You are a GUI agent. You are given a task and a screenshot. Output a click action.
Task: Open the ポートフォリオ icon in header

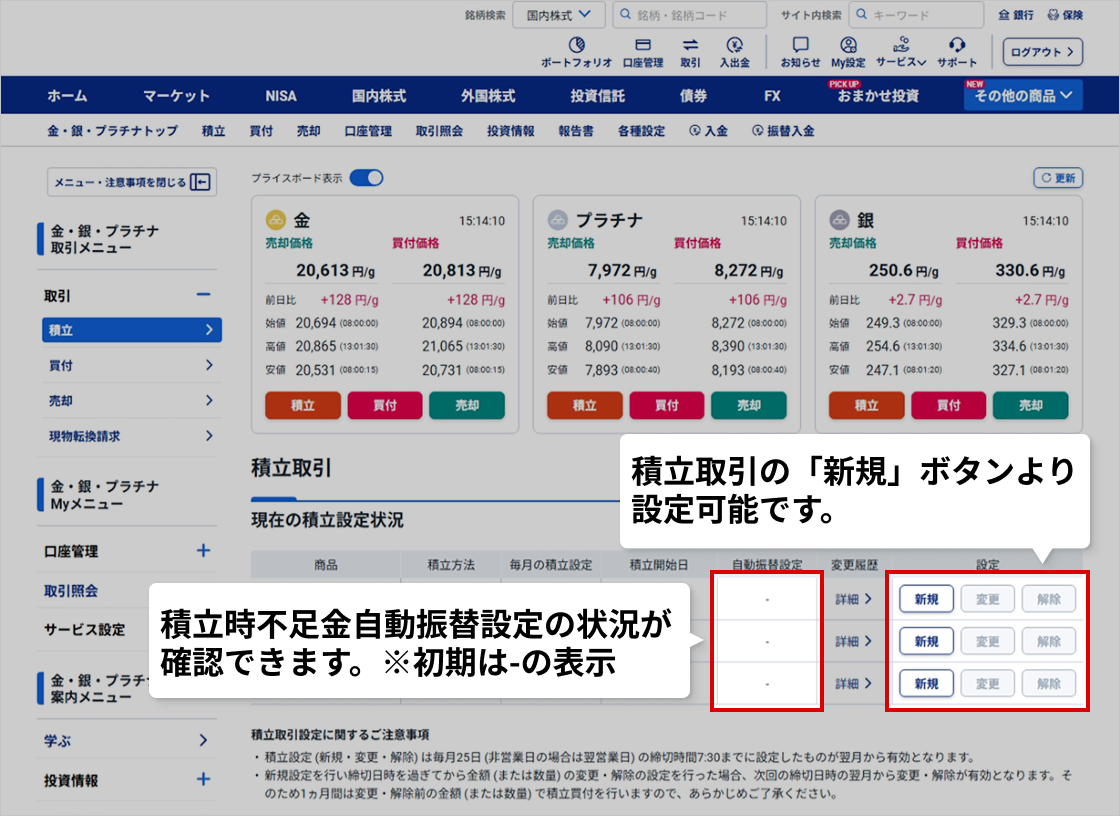(x=576, y=45)
